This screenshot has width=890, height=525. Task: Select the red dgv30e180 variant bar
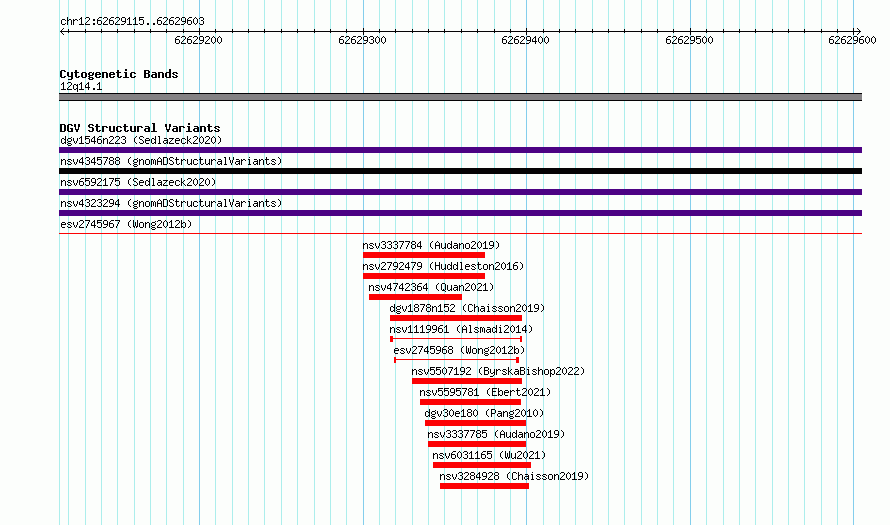(476, 423)
